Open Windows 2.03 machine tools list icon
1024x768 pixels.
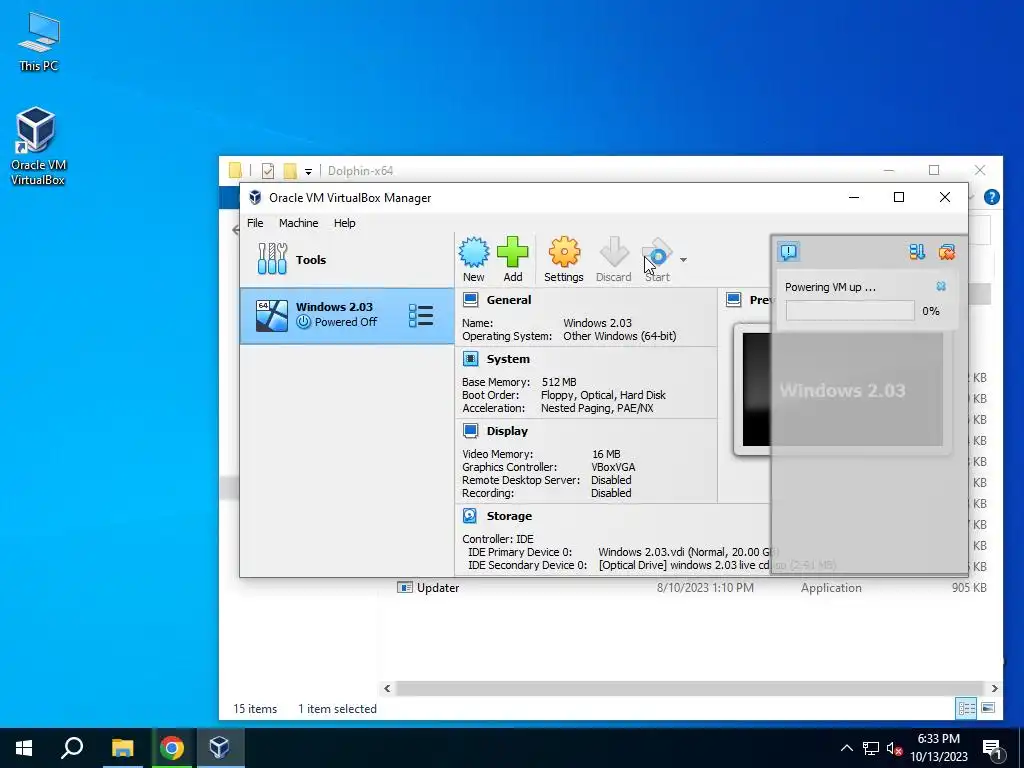pyautogui.click(x=421, y=315)
